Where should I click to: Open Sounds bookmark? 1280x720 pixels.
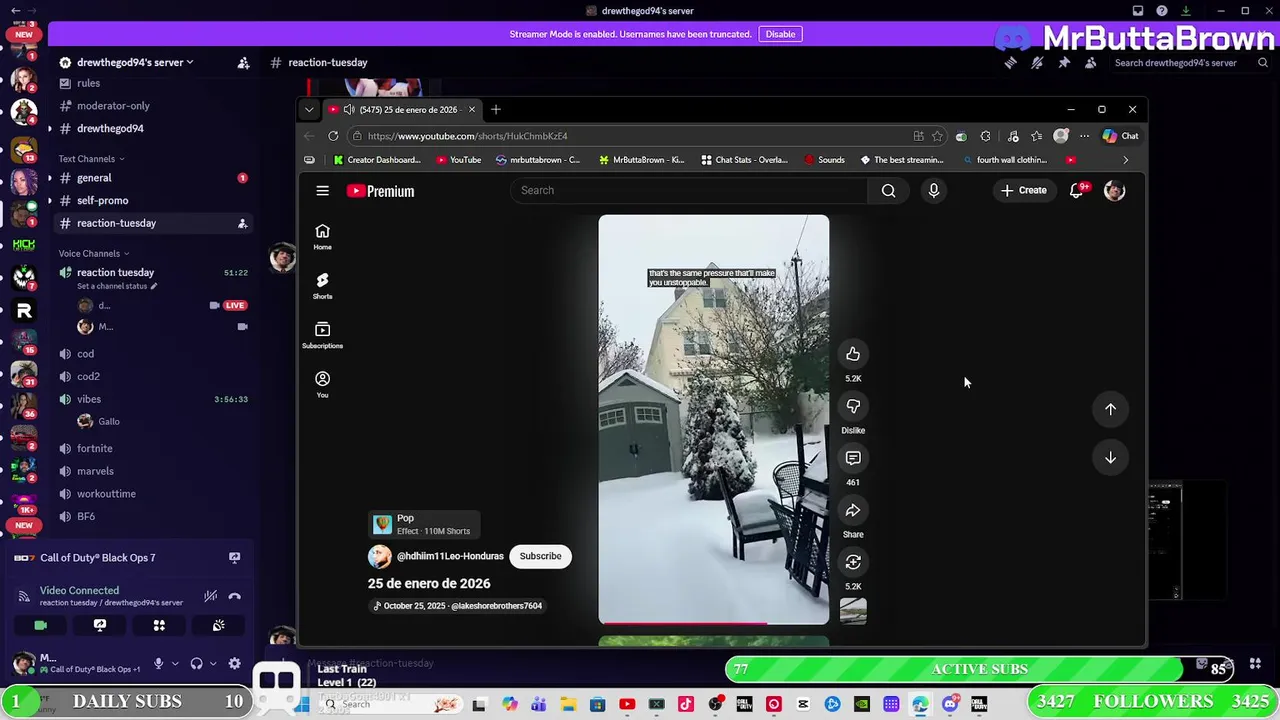click(x=824, y=160)
